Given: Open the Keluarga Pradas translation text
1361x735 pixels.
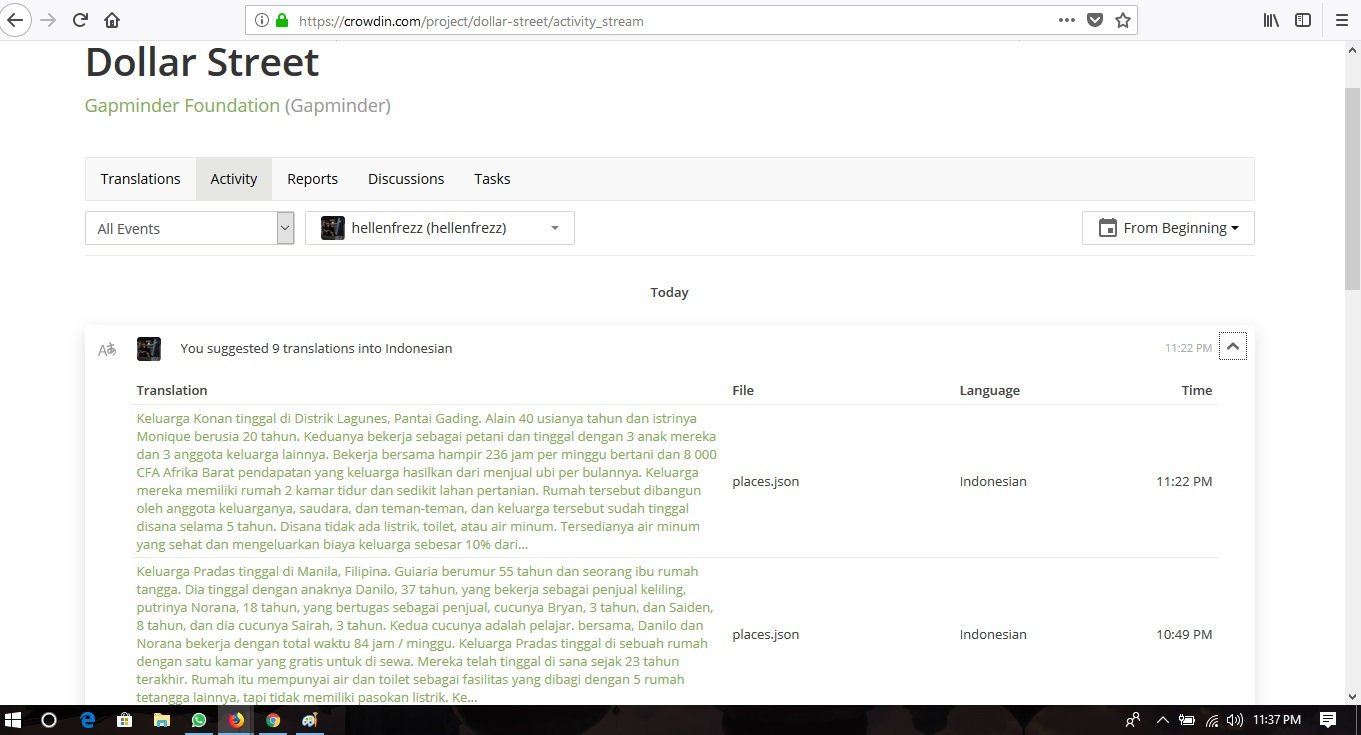Looking at the screenshot, I should (426, 634).
